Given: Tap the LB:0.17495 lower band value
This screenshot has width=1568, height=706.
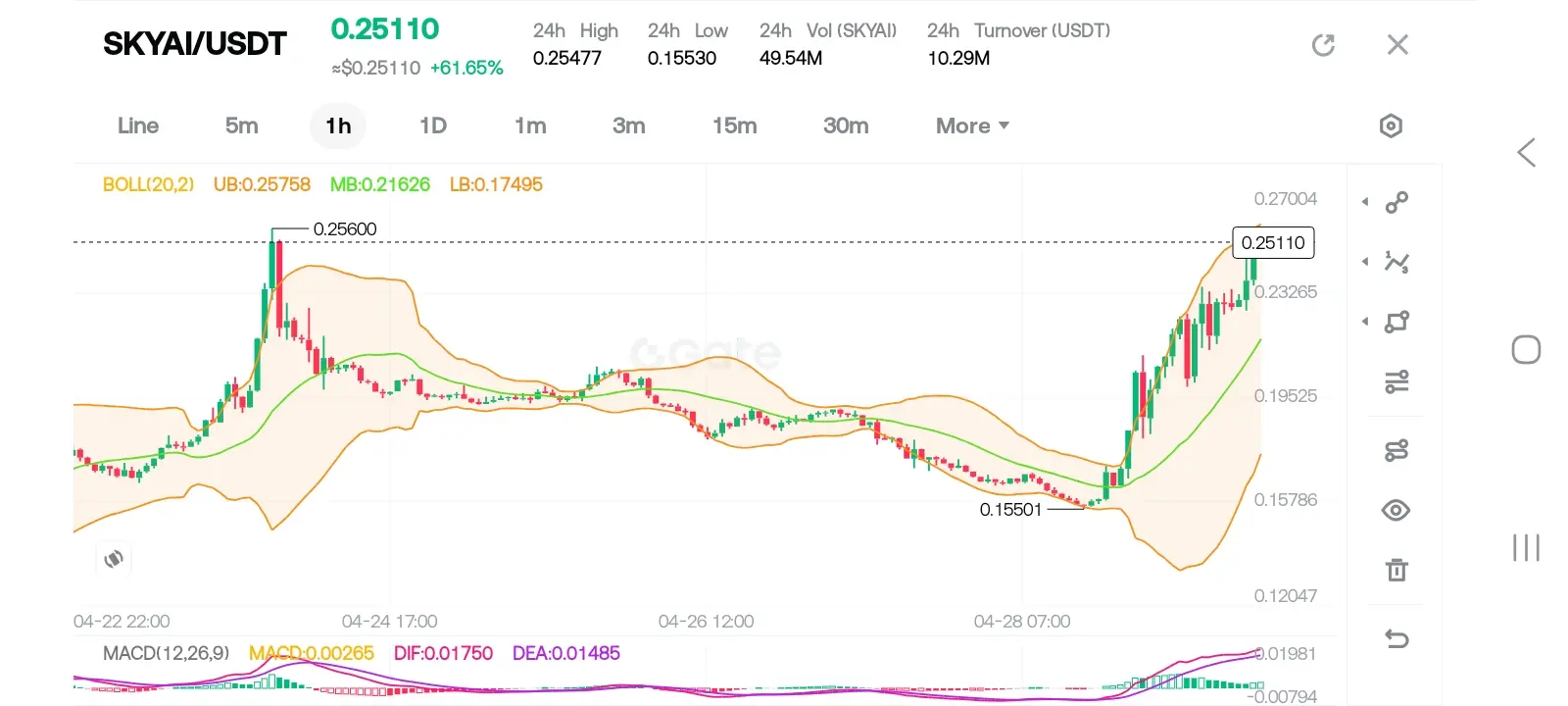Looking at the screenshot, I should point(496,184).
